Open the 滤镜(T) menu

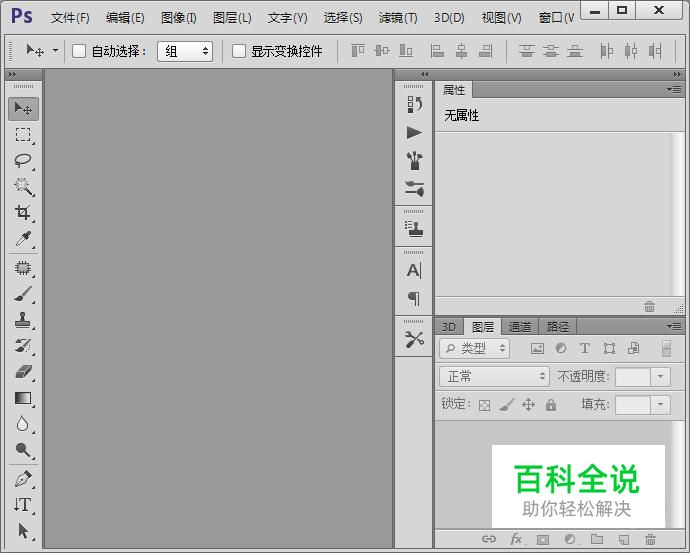click(x=398, y=18)
